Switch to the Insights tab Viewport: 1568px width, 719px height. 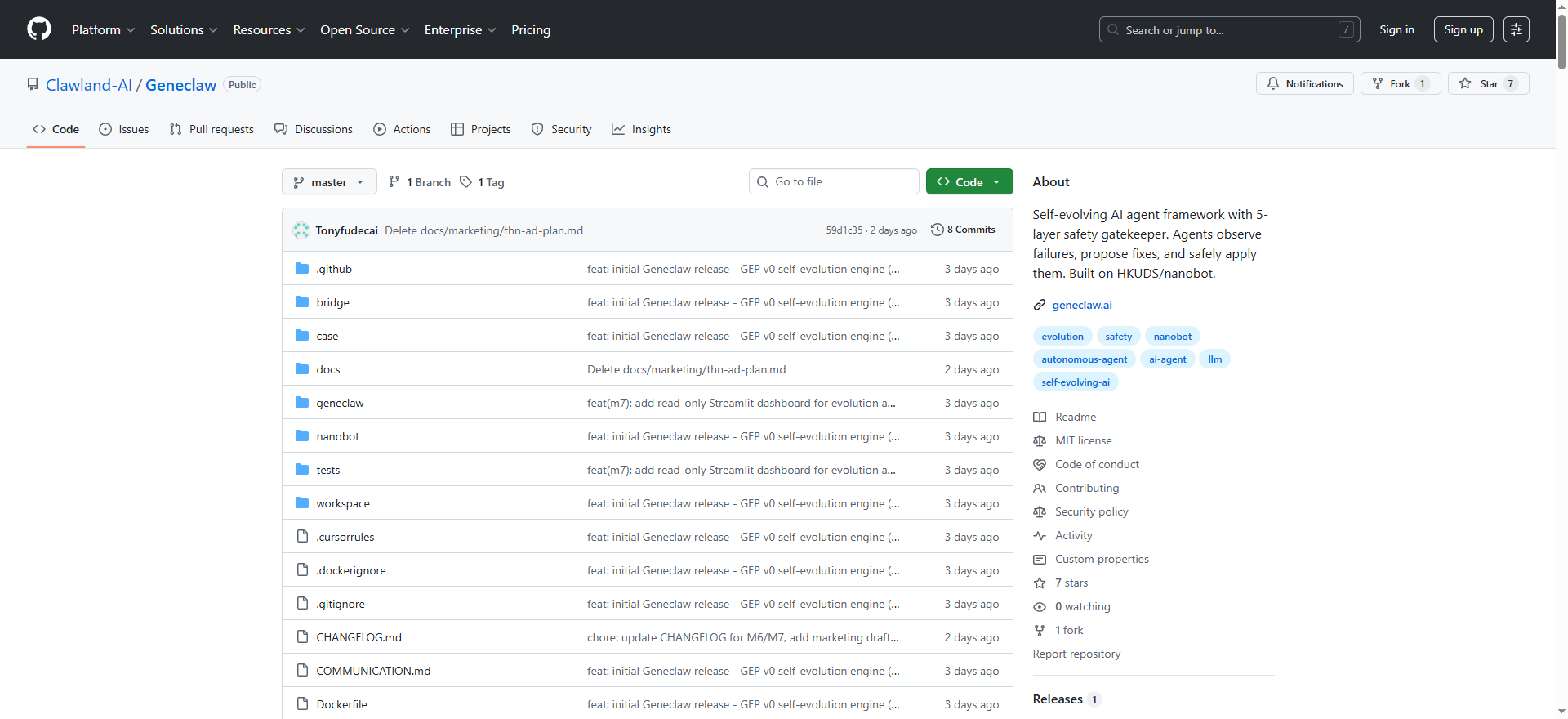[641, 129]
